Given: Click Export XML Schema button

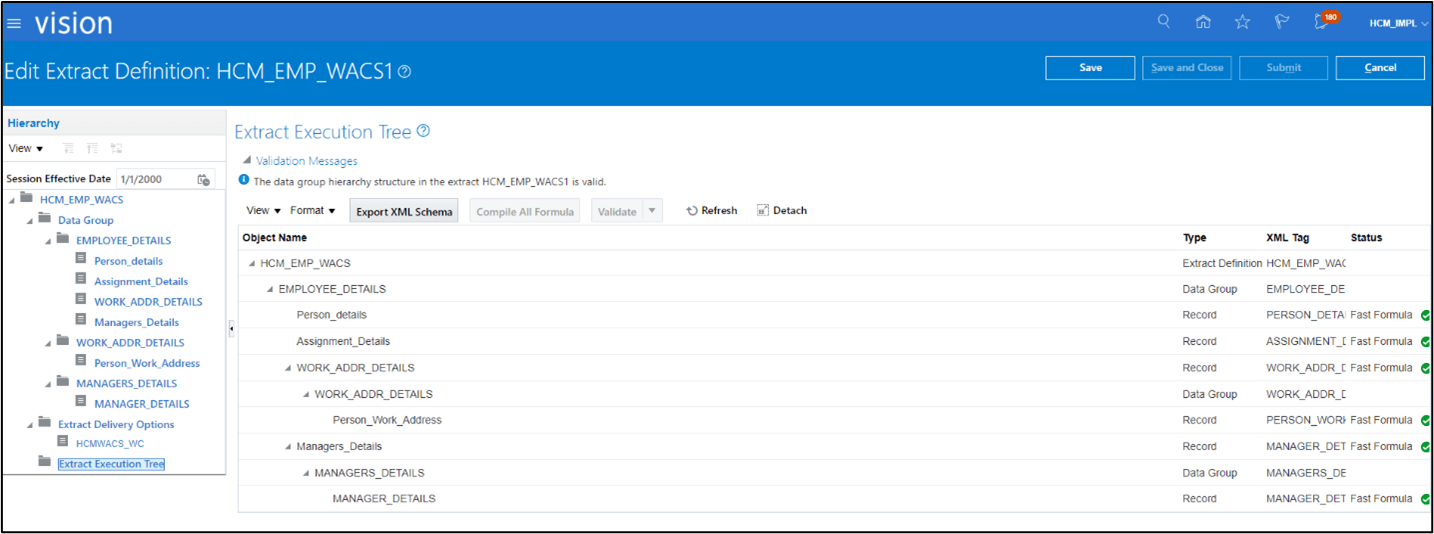Looking at the screenshot, I should coord(404,211).
